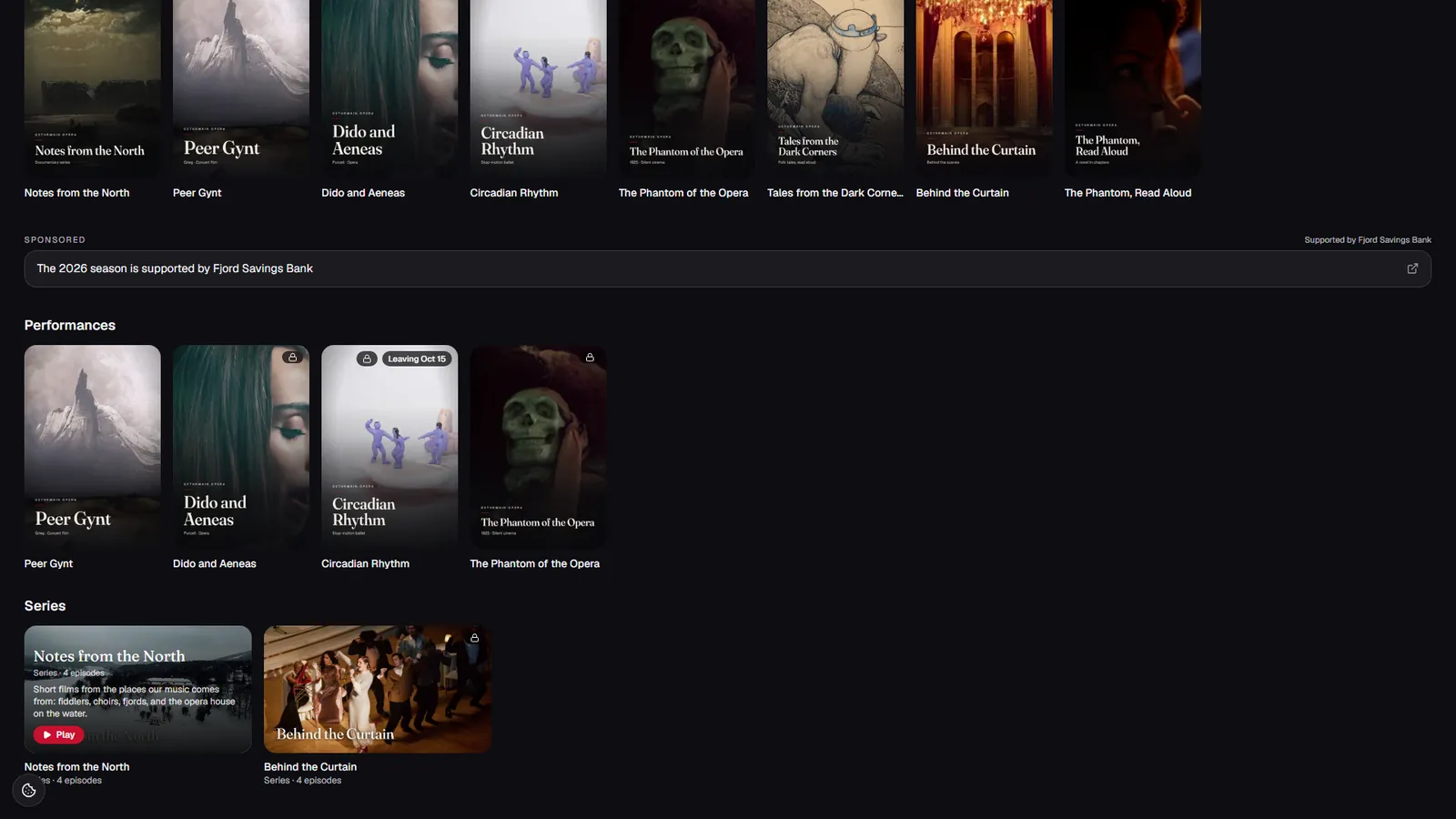Open the 2026 season Fjord Savings Bank sponsor message
Image resolution: width=1456 pixels, height=819 pixels.
(x=727, y=268)
